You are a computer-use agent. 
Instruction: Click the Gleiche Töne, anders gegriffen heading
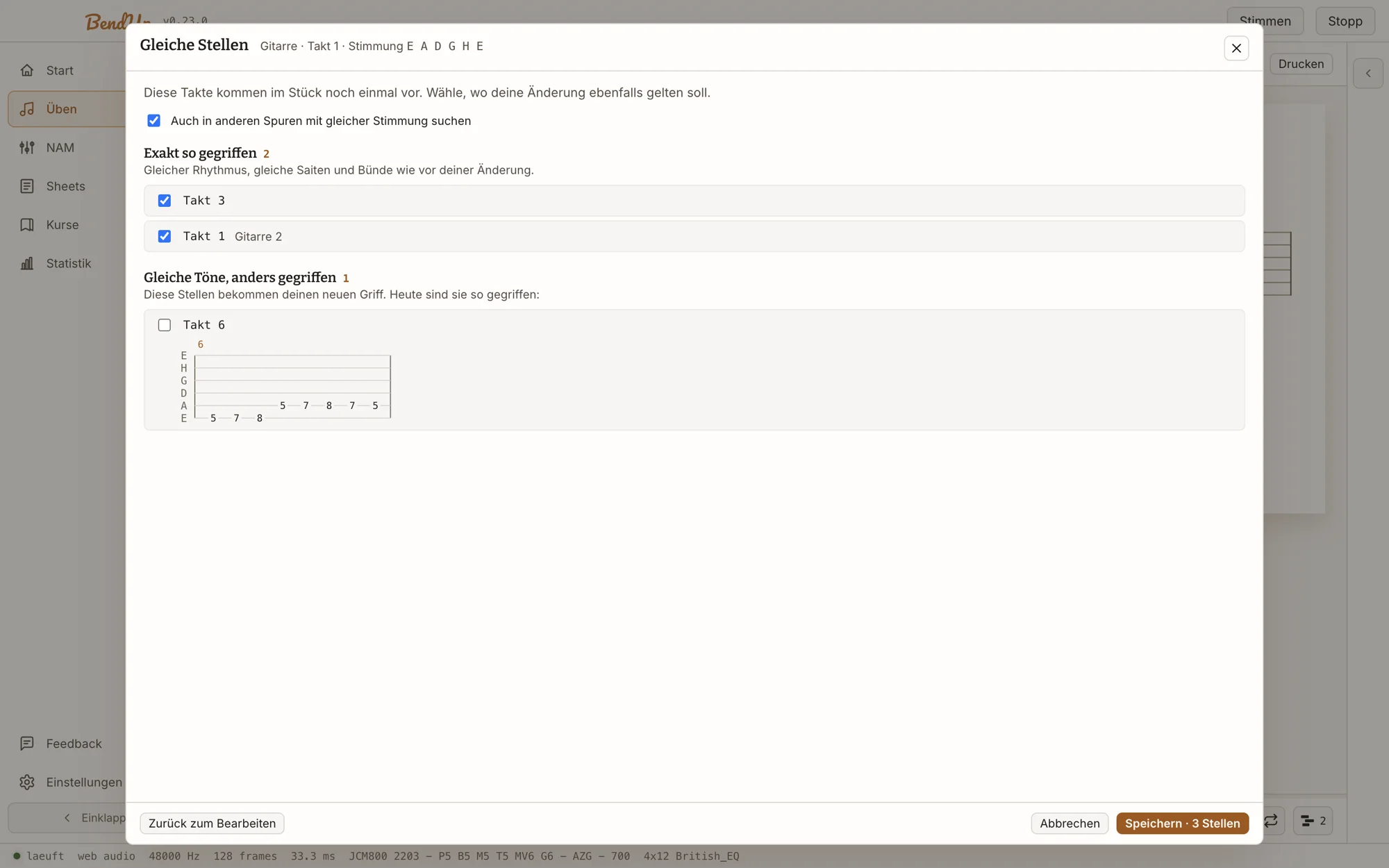click(x=240, y=278)
